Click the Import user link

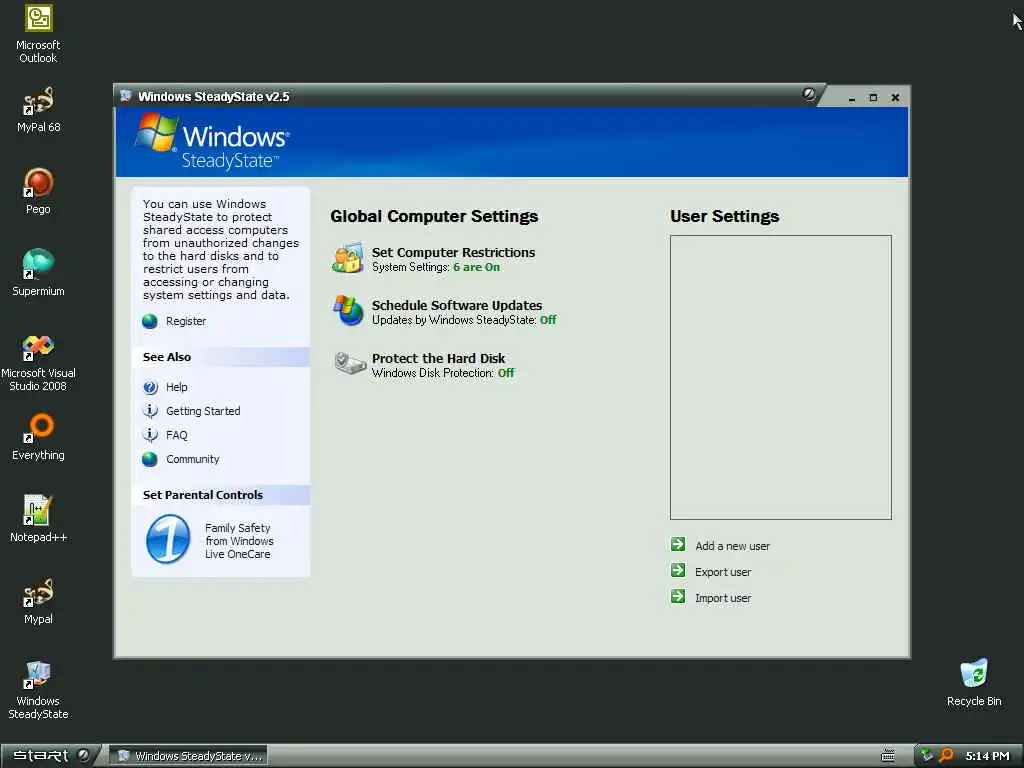click(x=723, y=598)
